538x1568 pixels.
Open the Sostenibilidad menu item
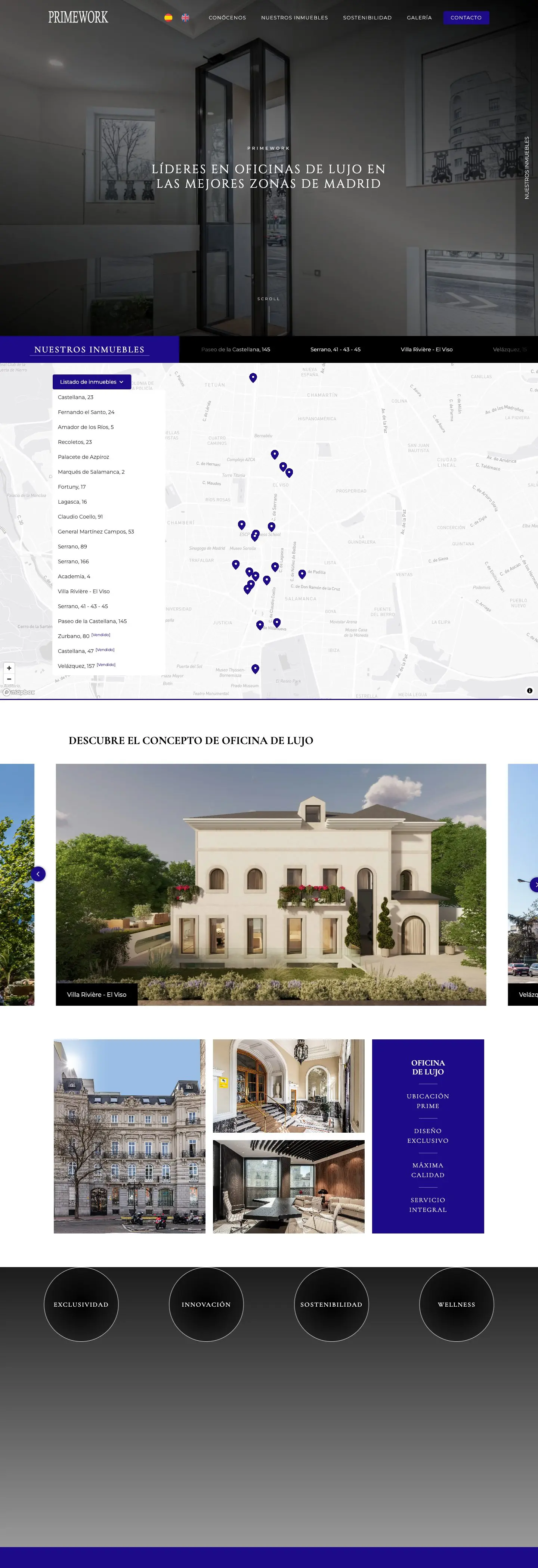367,18
